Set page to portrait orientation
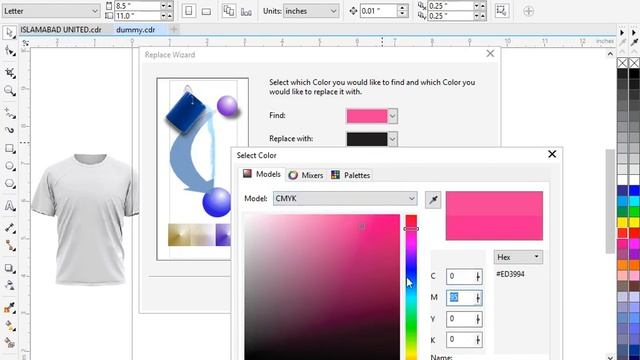The height and width of the screenshot is (360, 640). tap(189, 11)
